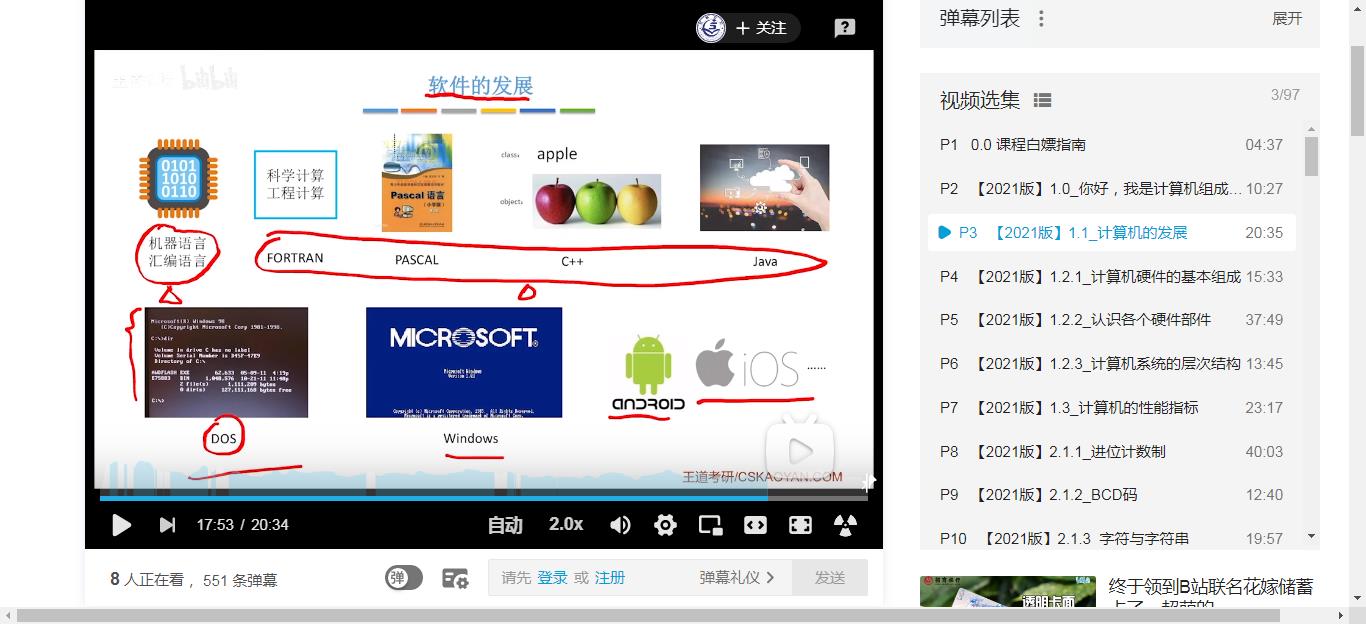Viewport: 1366px width, 624px height.
Task: Select P3 1.1_计算机的发展
Action: point(1111,232)
